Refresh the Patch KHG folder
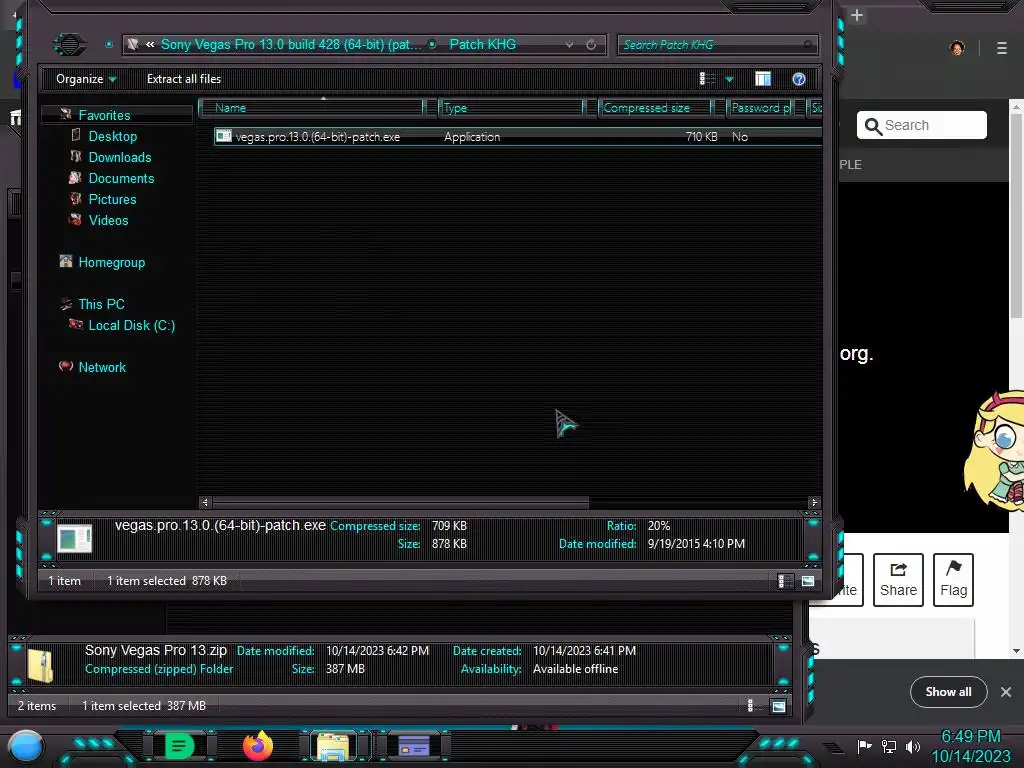This screenshot has height=768, width=1024. pyautogui.click(x=591, y=44)
